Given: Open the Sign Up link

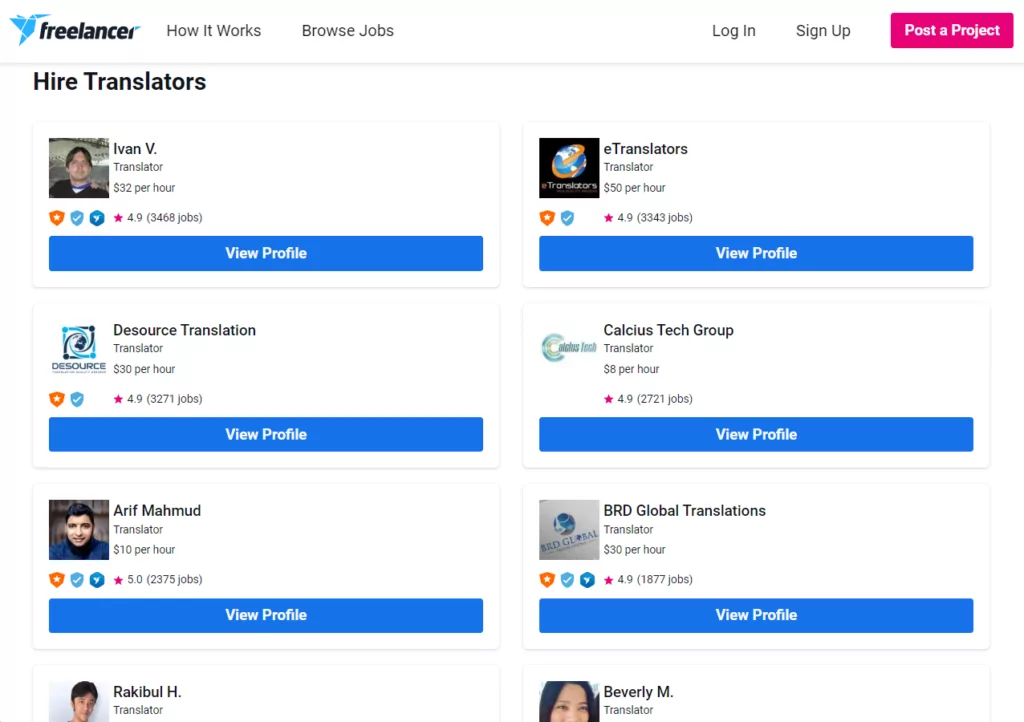Looking at the screenshot, I should point(823,31).
